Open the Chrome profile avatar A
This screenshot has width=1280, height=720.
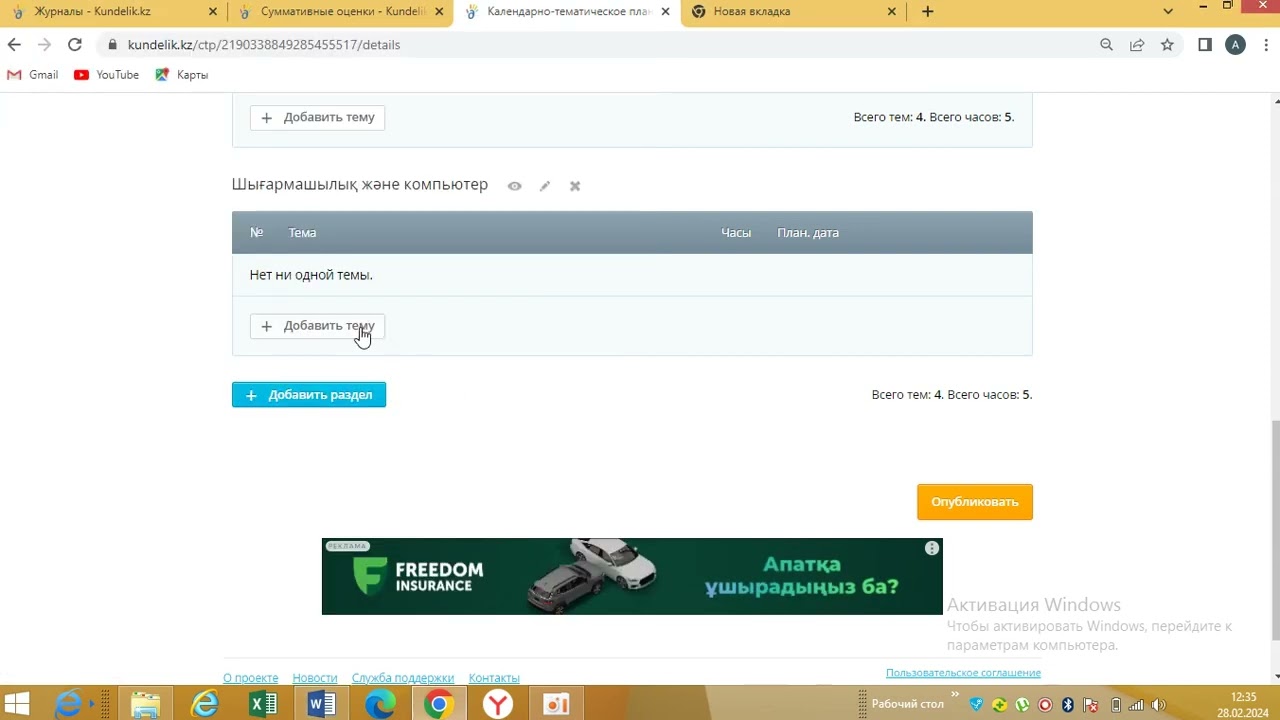click(x=1236, y=45)
